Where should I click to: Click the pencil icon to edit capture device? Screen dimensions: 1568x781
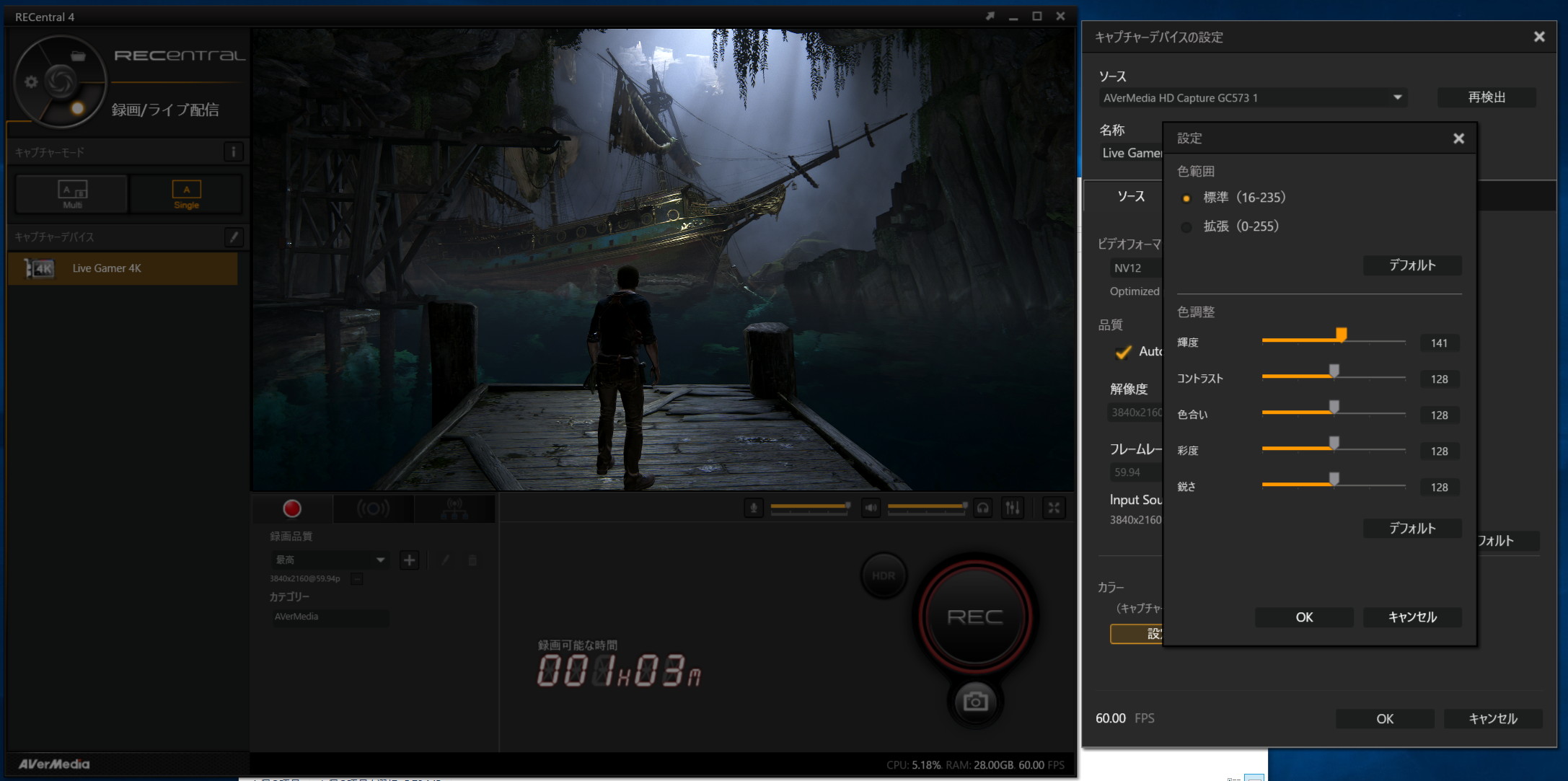234,237
